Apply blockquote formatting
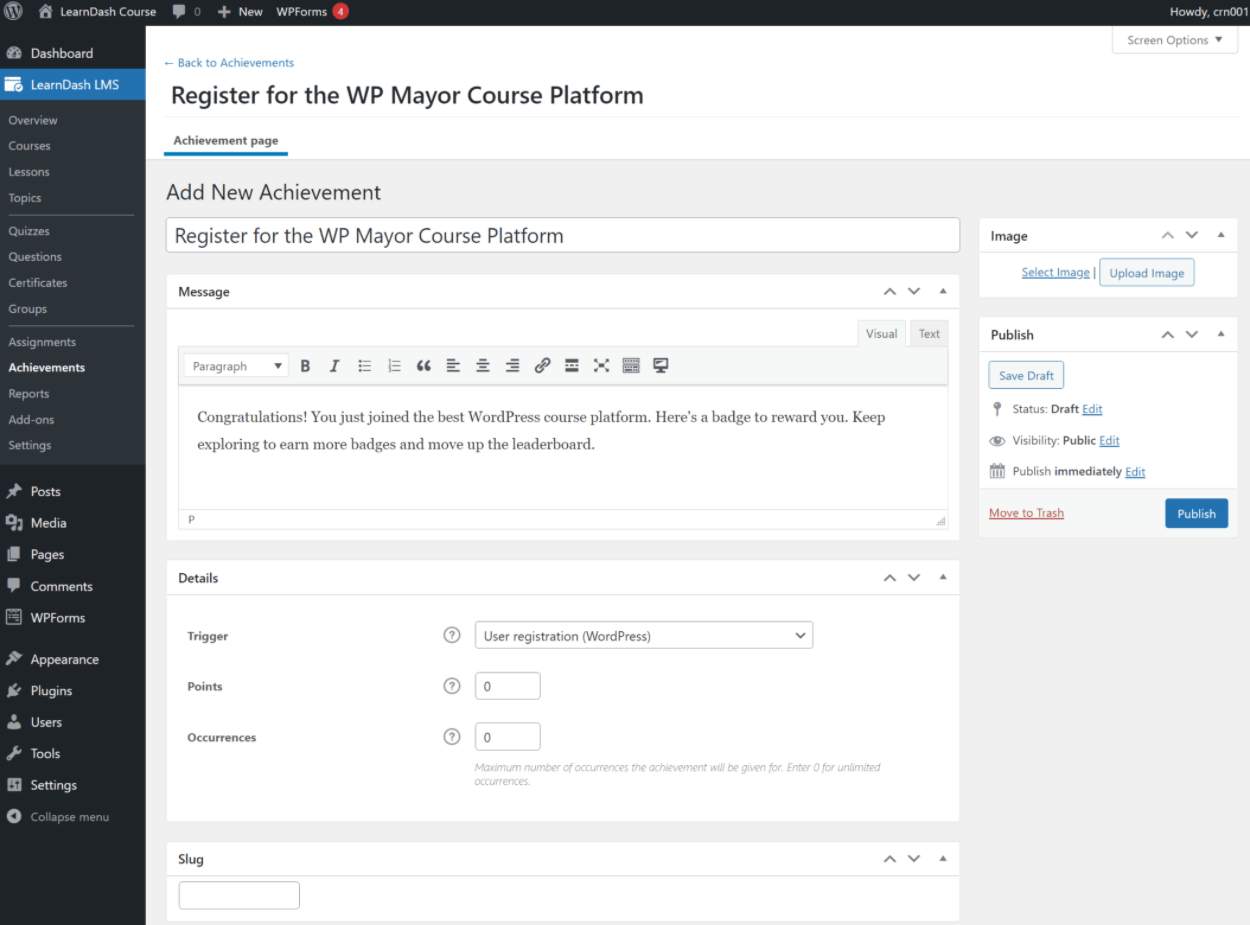 (424, 366)
